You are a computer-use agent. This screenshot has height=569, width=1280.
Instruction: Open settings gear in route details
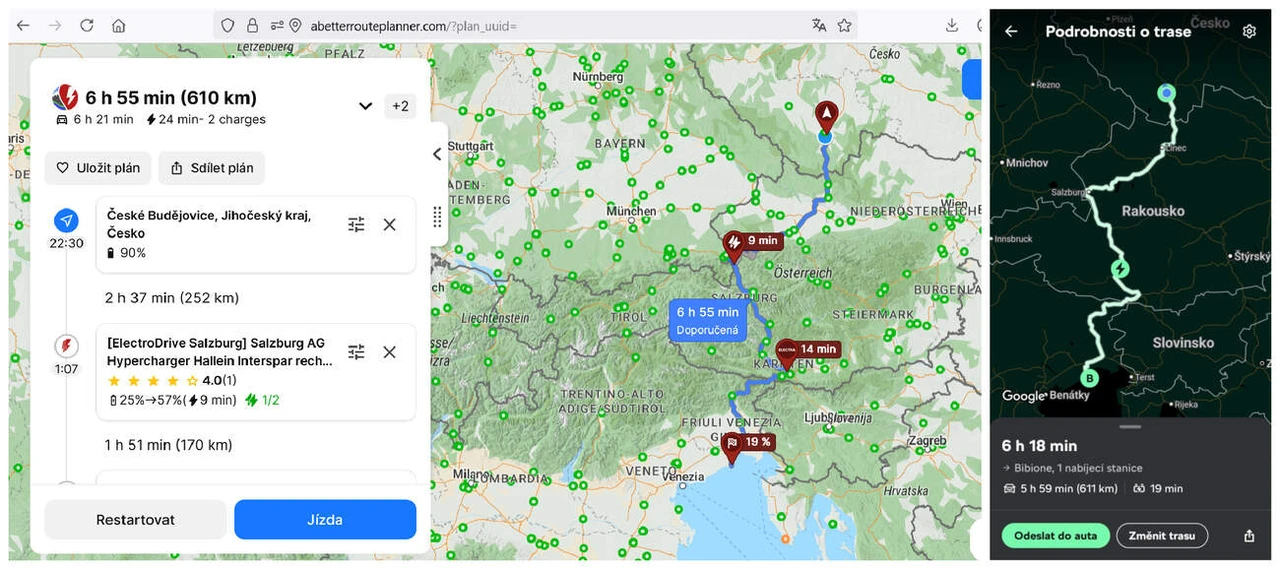pyautogui.click(x=1249, y=31)
